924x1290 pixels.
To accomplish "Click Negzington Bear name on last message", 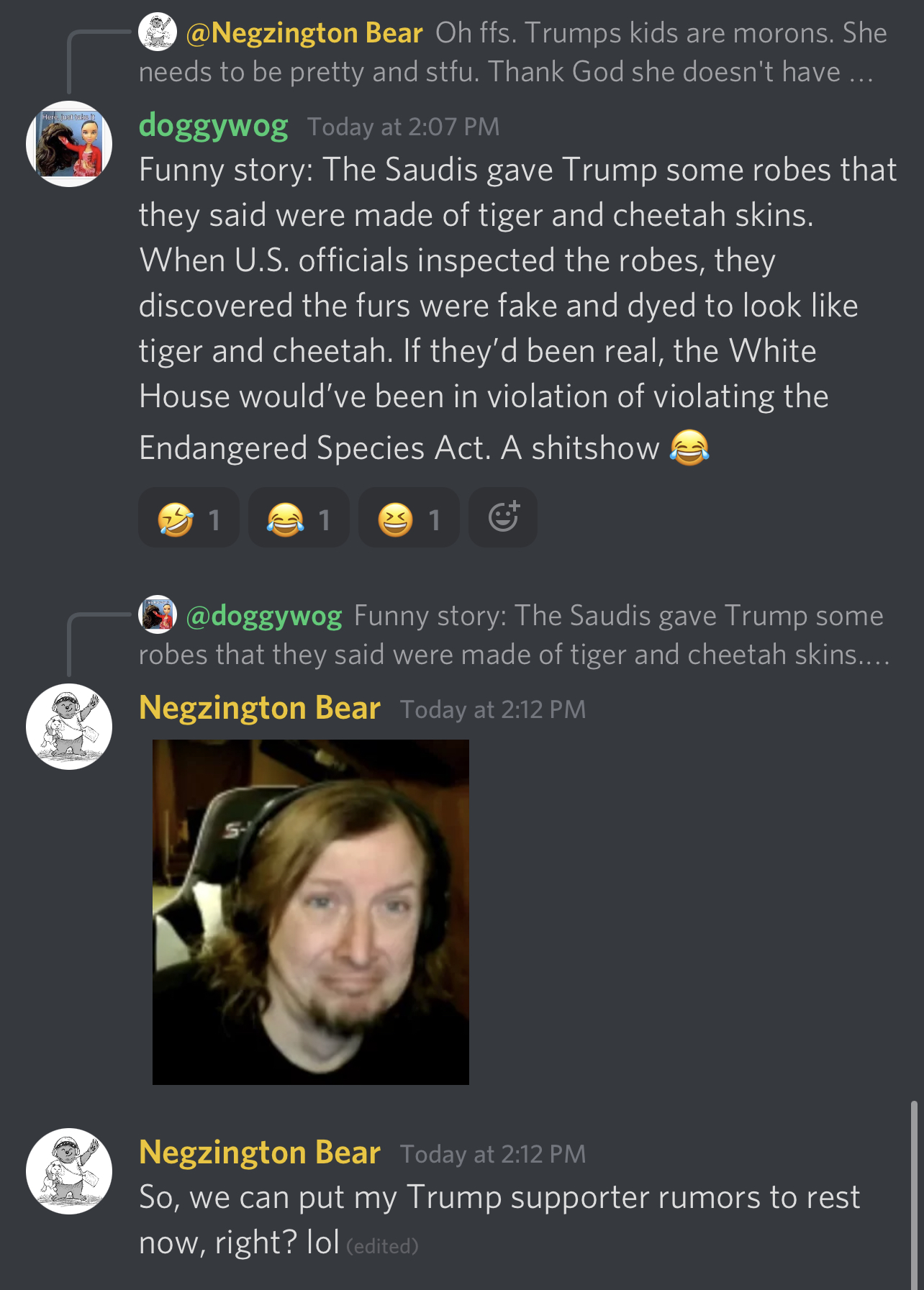I will tap(260, 1153).
